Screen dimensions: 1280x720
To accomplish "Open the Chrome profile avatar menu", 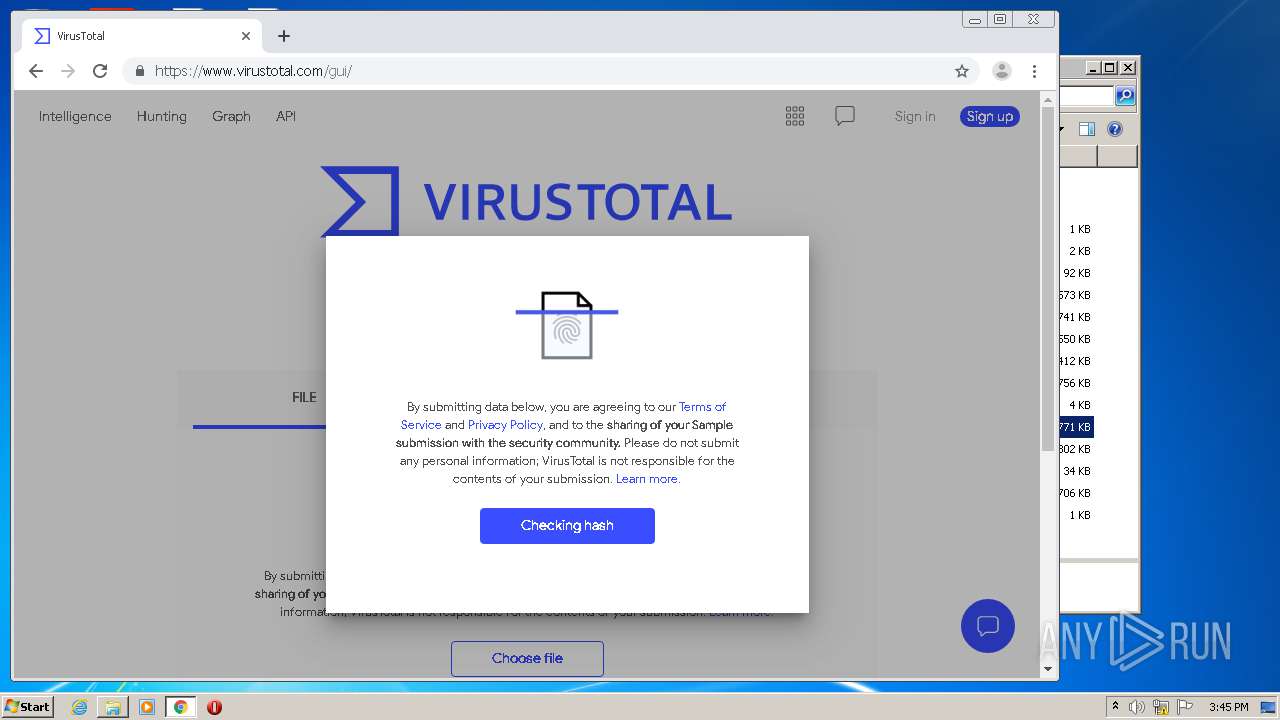I will tap(1001, 71).
